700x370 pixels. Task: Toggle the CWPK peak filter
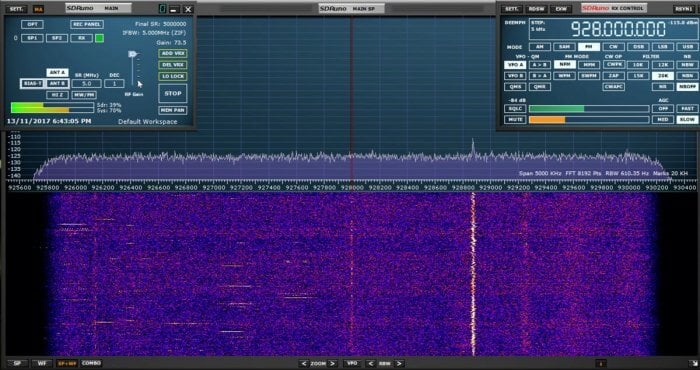tap(613, 65)
